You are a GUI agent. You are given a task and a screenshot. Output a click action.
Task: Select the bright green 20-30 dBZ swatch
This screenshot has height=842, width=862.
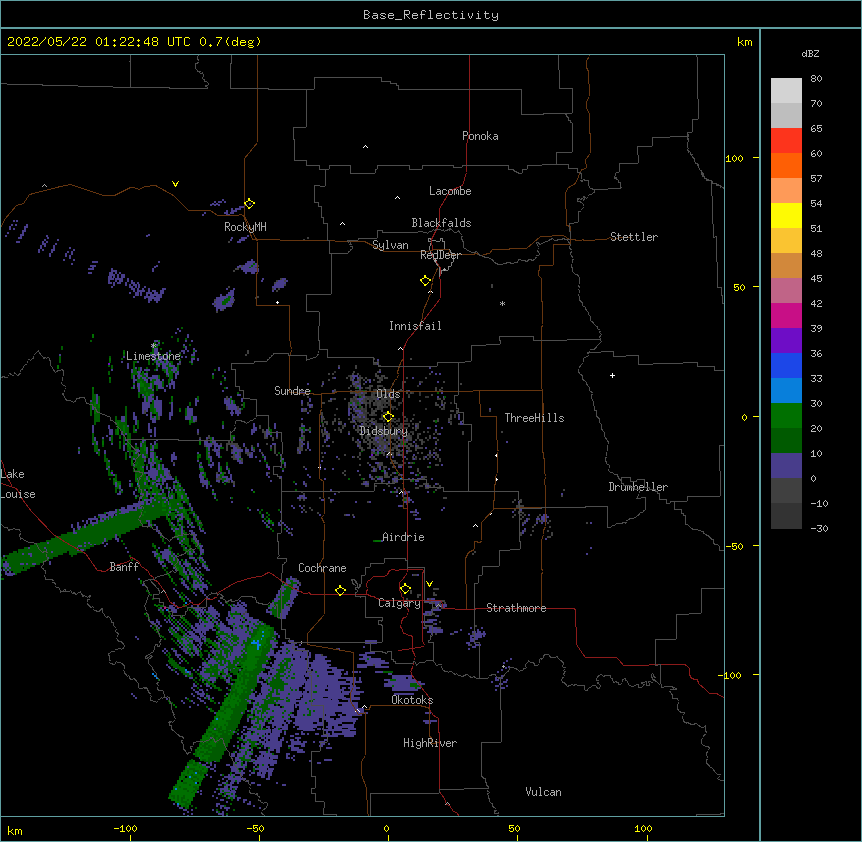coord(786,416)
